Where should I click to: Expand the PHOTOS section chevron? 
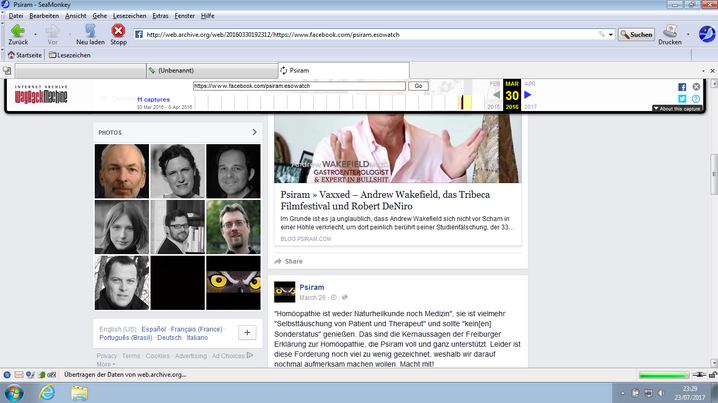(x=255, y=132)
